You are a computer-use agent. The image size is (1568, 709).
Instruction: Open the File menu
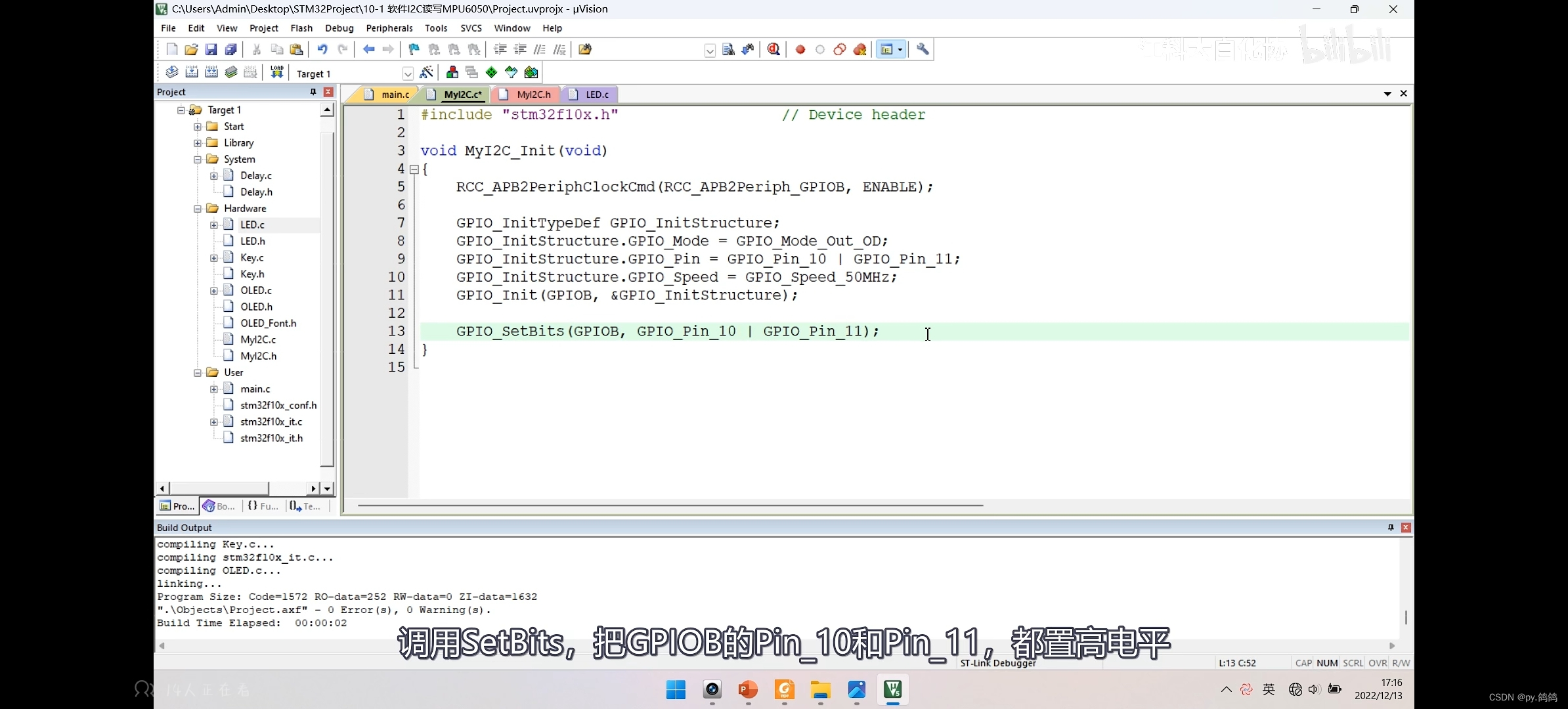tap(168, 28)
